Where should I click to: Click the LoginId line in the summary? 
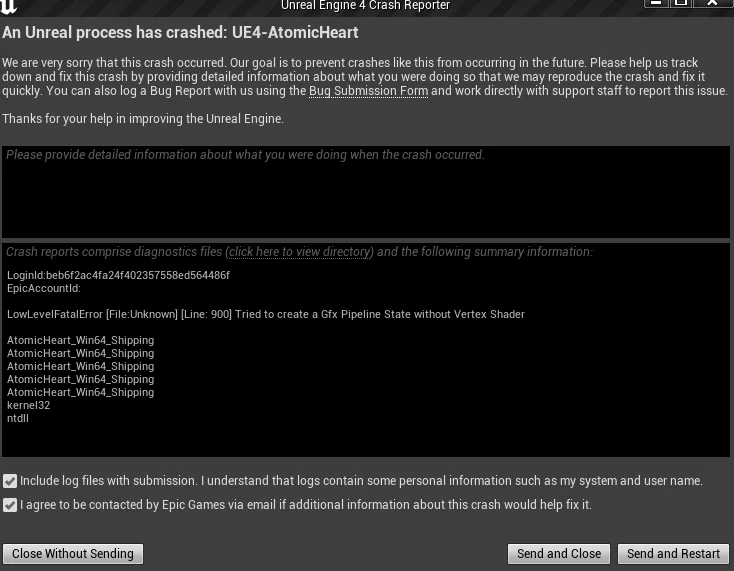click(118, 275)
